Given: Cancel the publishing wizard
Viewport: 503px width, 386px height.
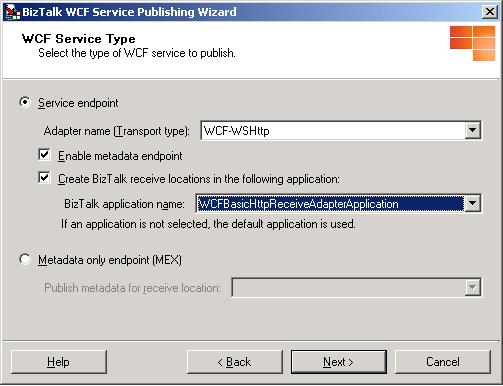Looking at the screenshot, I should click(443, 362).
